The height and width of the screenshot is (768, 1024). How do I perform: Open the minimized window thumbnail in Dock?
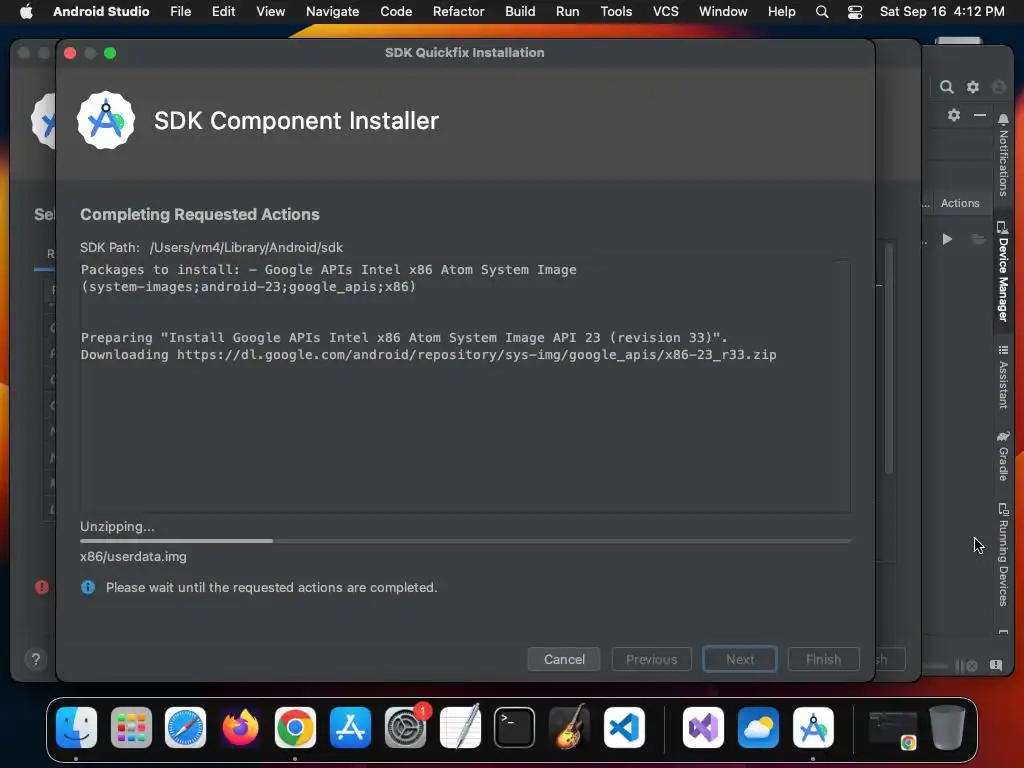(x=893, y=729)
